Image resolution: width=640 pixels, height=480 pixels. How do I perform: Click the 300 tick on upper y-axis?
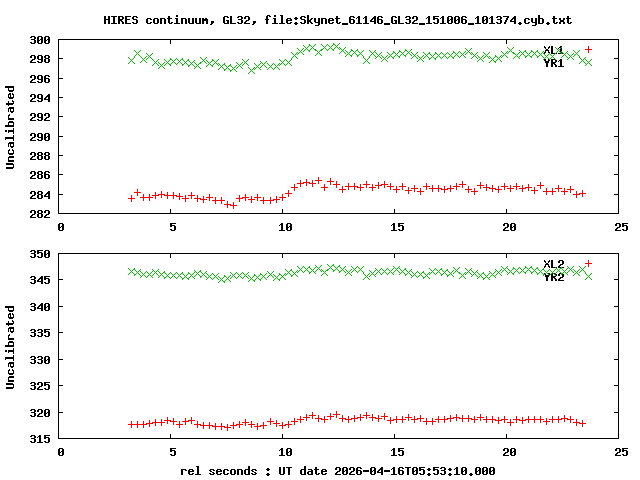pos(40,40)
